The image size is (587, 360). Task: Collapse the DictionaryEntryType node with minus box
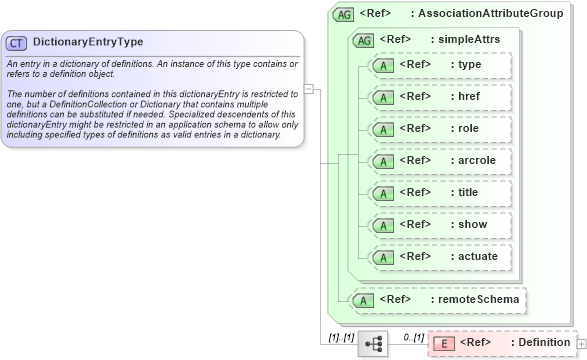tap(309, 89)
